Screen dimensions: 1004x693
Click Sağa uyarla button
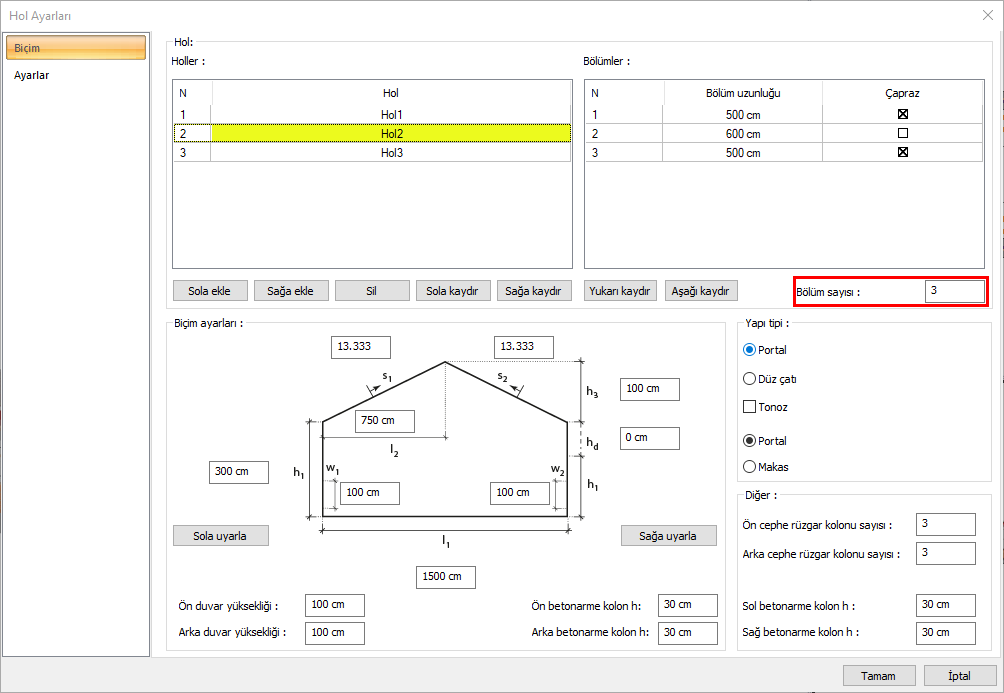[x=668, y=536]
